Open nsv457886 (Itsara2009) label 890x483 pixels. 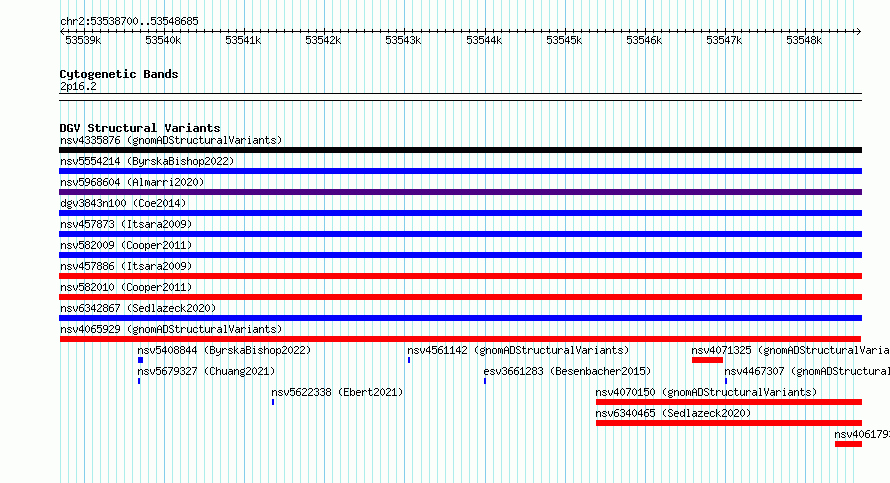(x=126, y=266)
